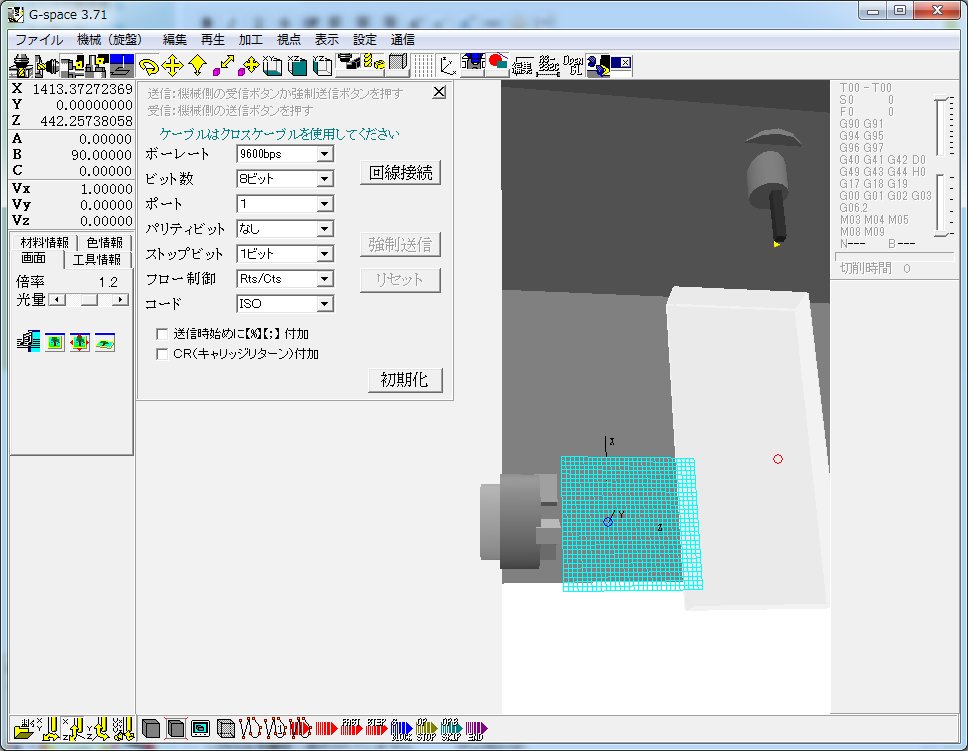968x751 pixels.
Task: Open the ボーレート 9600bps dropdown
Action: click(323, 154)
